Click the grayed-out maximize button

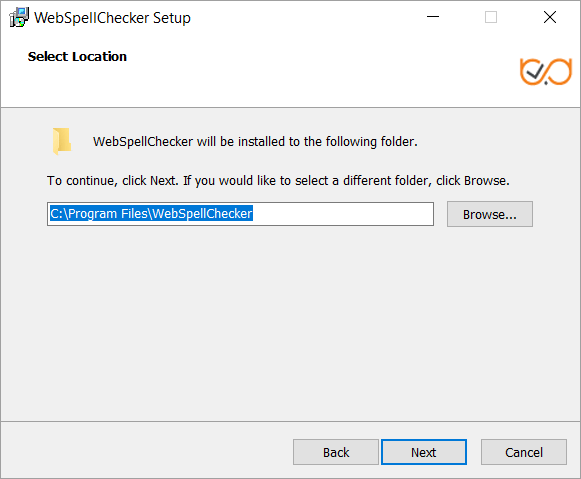491,17
